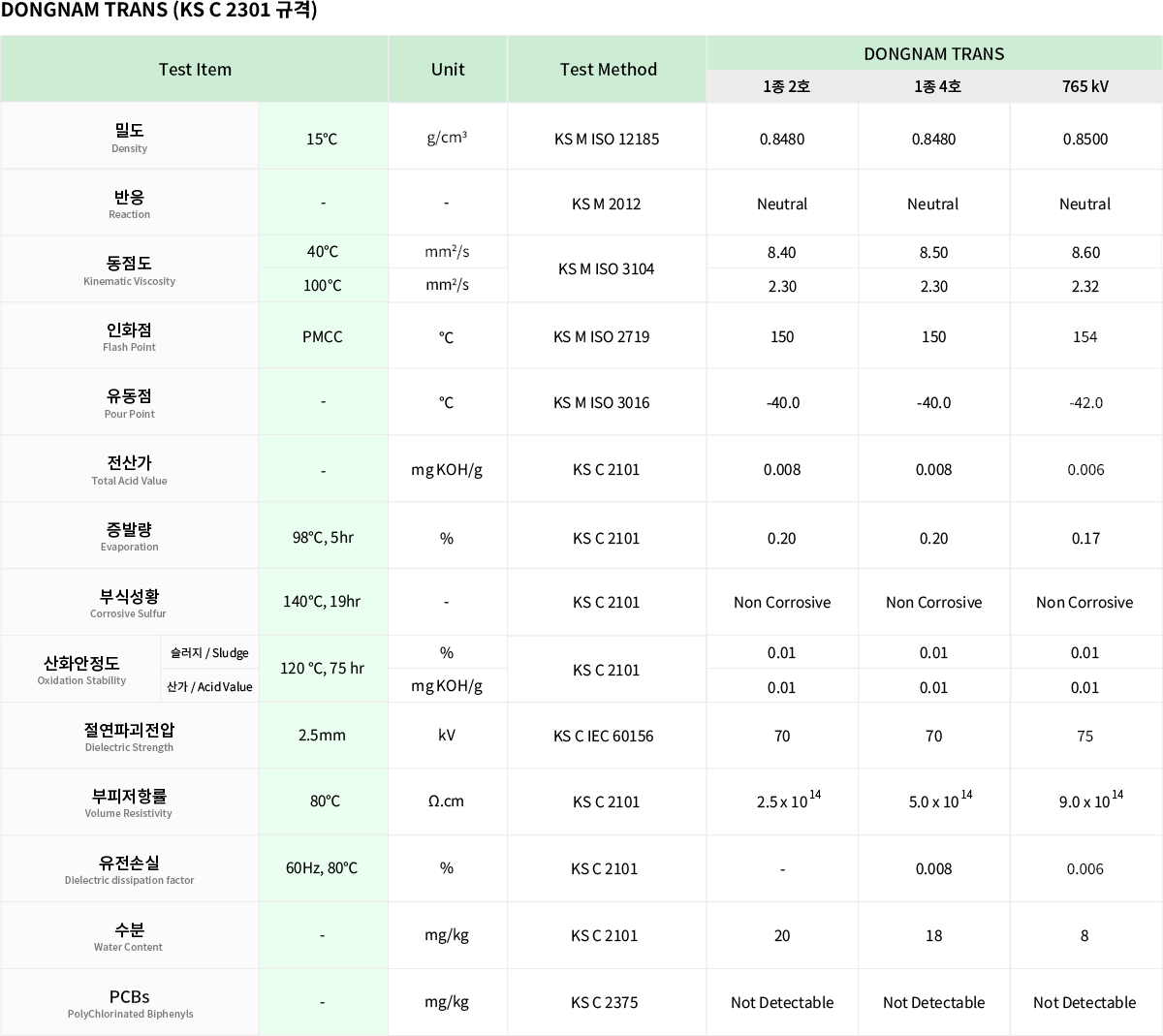The image size is (1163, 1036).
Task: Click the 8.40 viscosity value
Action: (782, 252)
